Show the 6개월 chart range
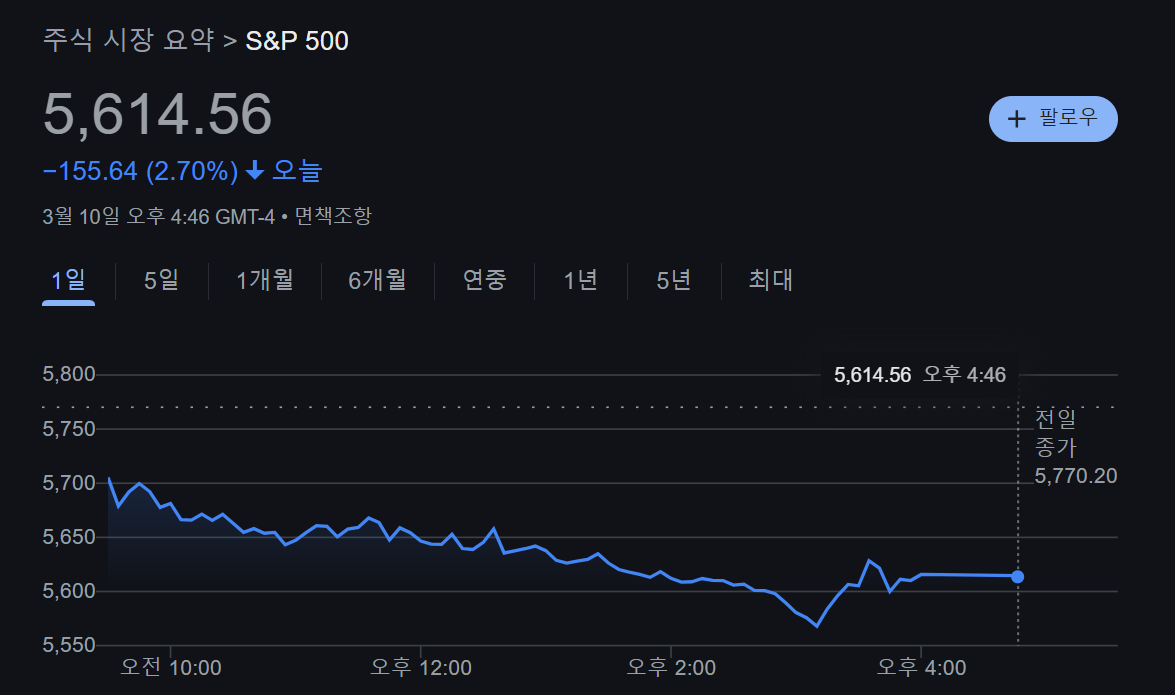The image size is (1175, 695). click(377, 280)
